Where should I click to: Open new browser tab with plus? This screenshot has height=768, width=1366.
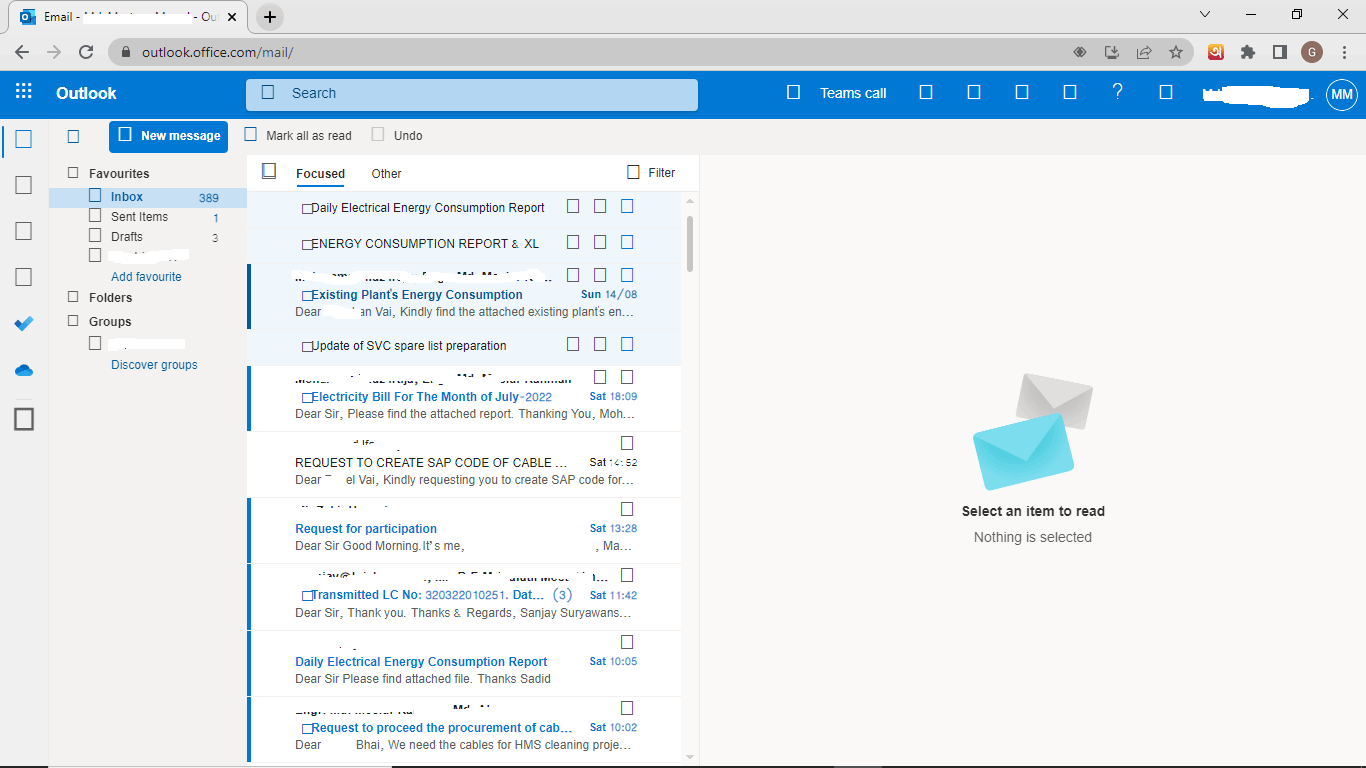270,17
